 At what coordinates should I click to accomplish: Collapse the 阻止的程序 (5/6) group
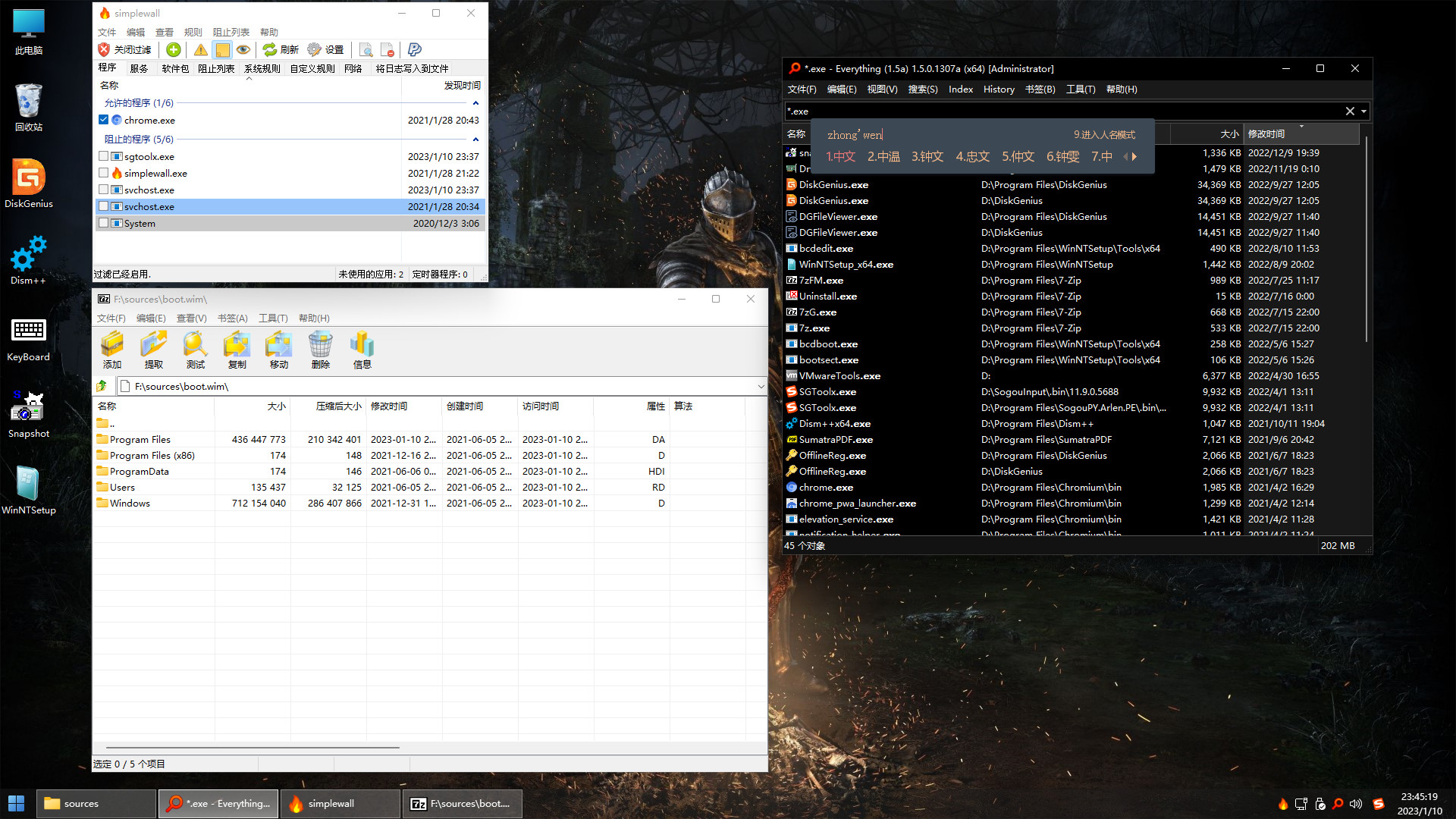(475, 140)
